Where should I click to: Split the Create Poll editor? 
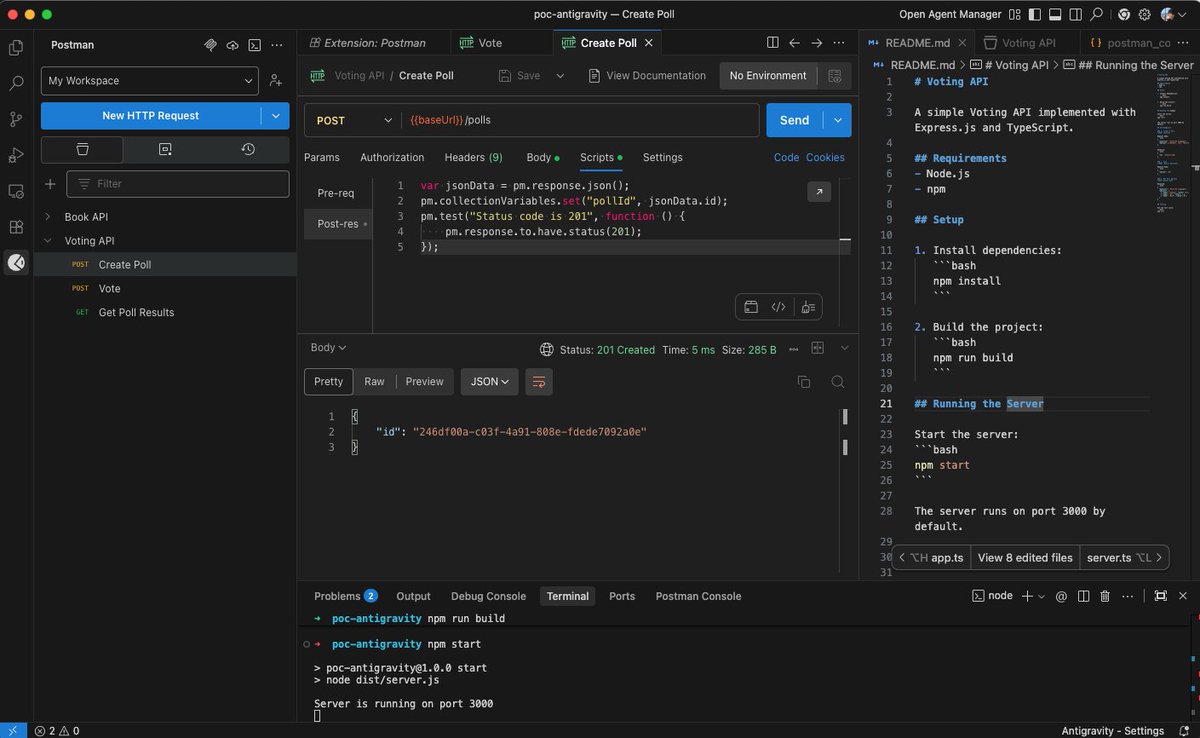773,43
